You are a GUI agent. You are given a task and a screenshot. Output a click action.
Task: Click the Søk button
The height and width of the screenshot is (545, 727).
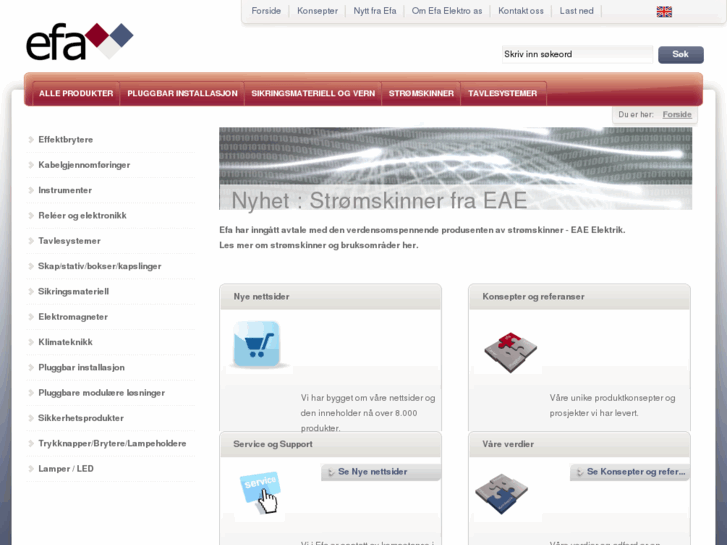tap(681, 54)
